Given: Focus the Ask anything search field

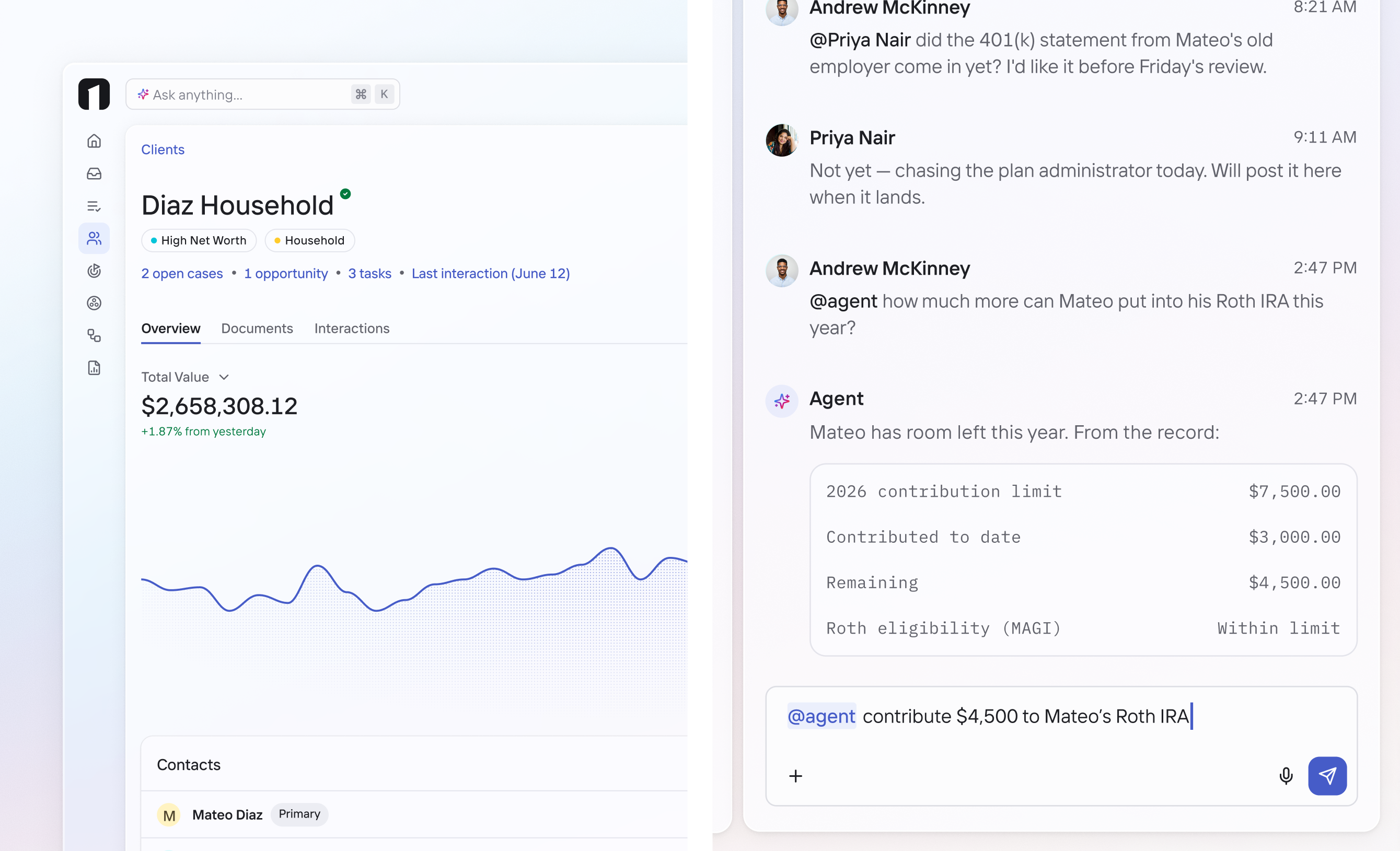Looking at the screenshot, I should tap(262, 95).
